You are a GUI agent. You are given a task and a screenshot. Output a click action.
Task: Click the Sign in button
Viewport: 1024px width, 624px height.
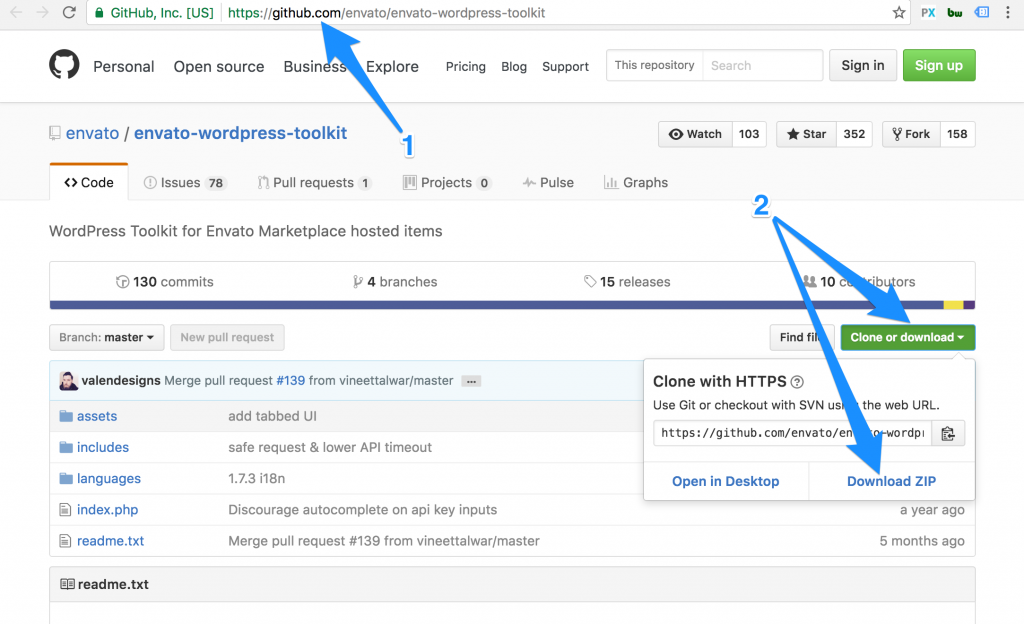[863, 65]
